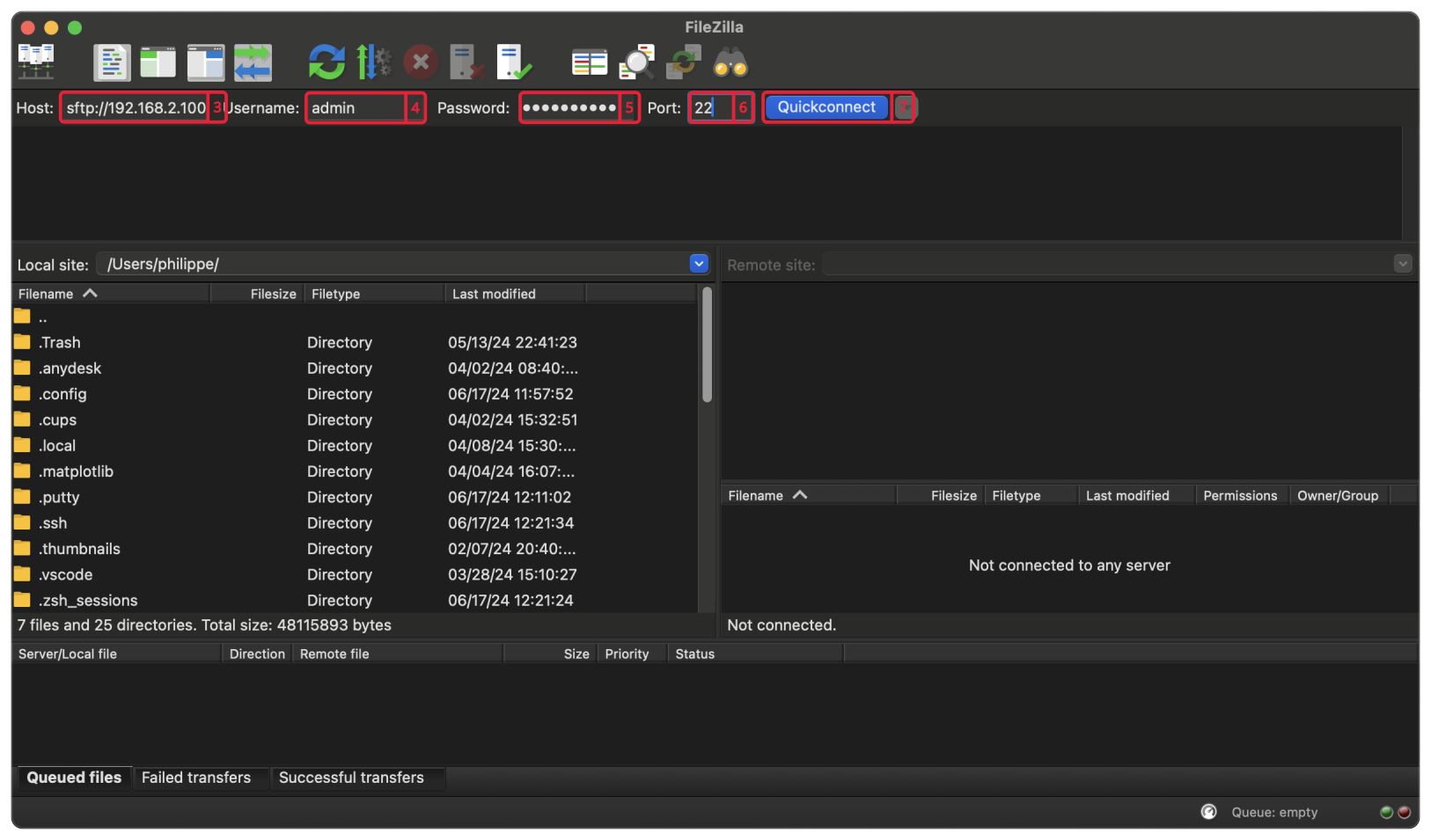The image size is (1431, 840).
Task: Switch to Failed transfers tab
Action: 196,778
